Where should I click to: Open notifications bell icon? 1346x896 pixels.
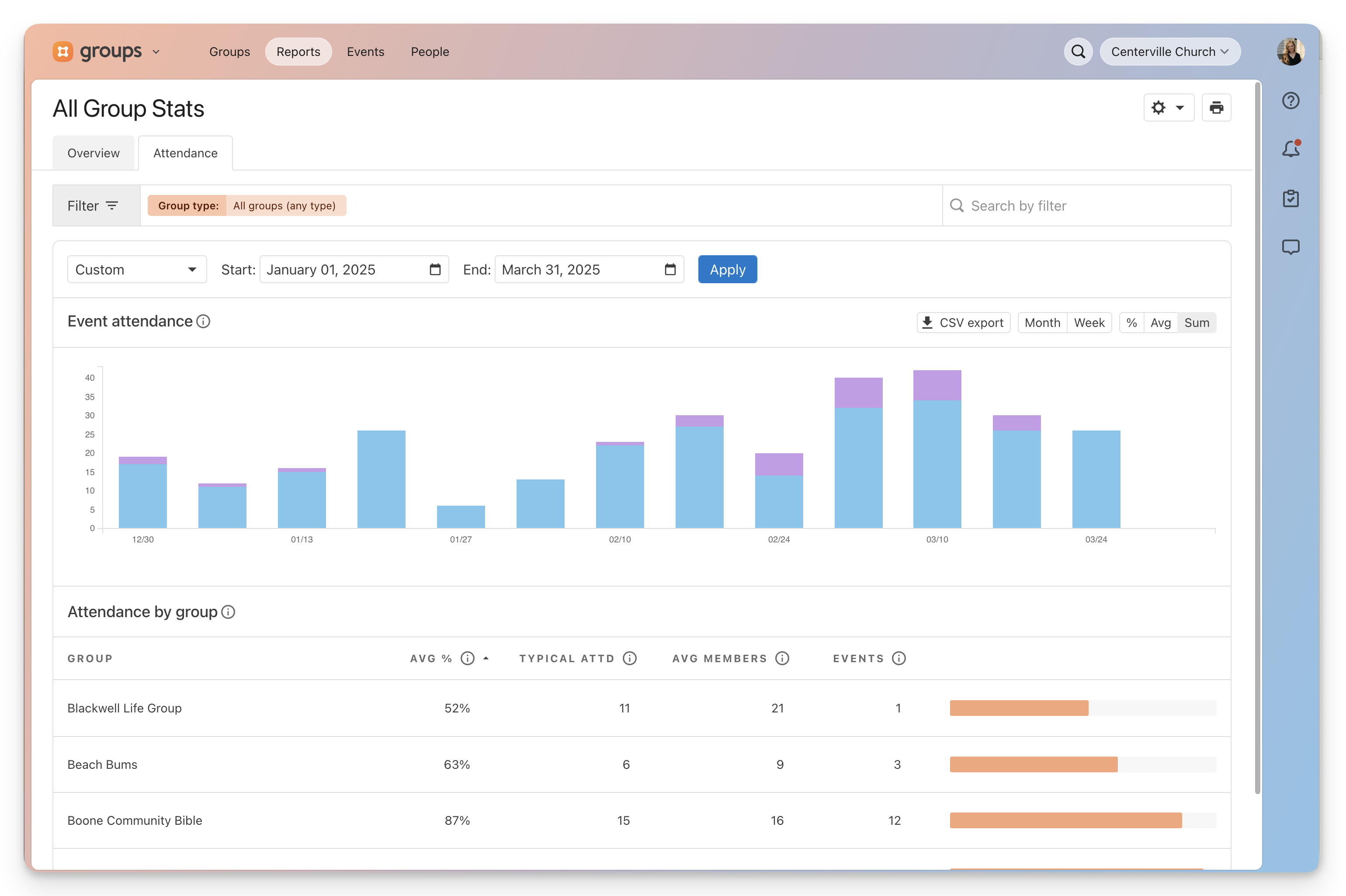tap(1290, 149)
